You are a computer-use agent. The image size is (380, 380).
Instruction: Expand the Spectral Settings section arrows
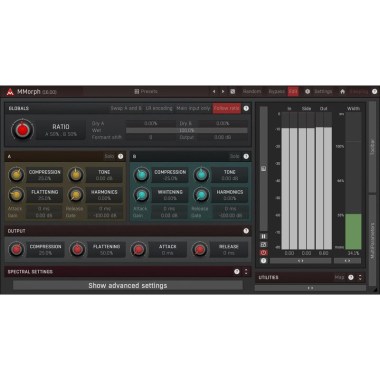(246, 272)
